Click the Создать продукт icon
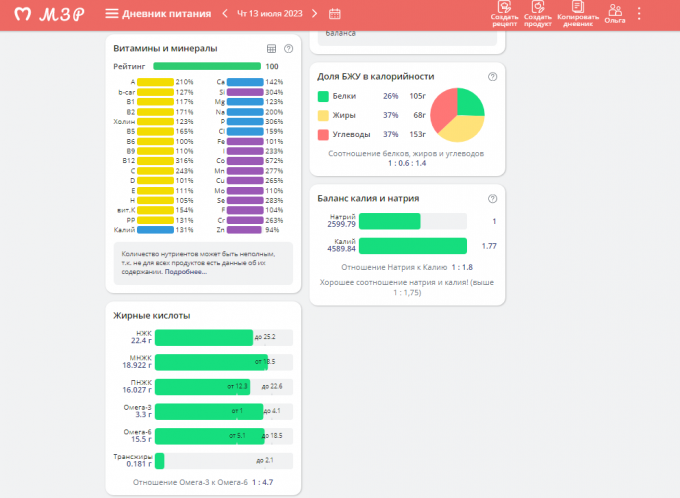The image size is (680, 498). (538, 14)
